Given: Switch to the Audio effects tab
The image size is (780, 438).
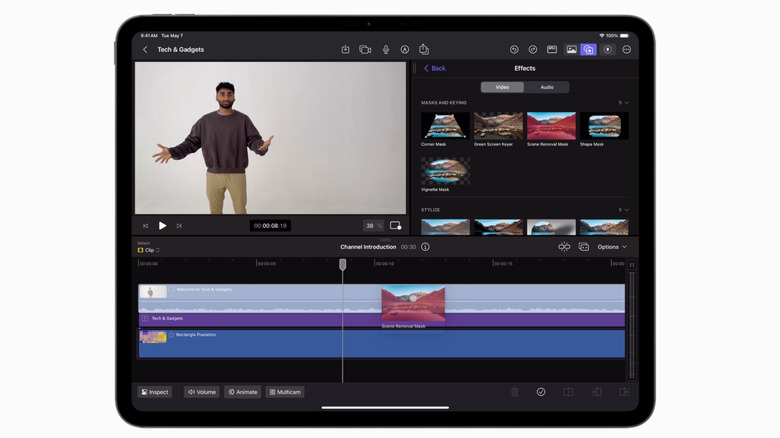Looking at the screenshot, I should (547, 87).
